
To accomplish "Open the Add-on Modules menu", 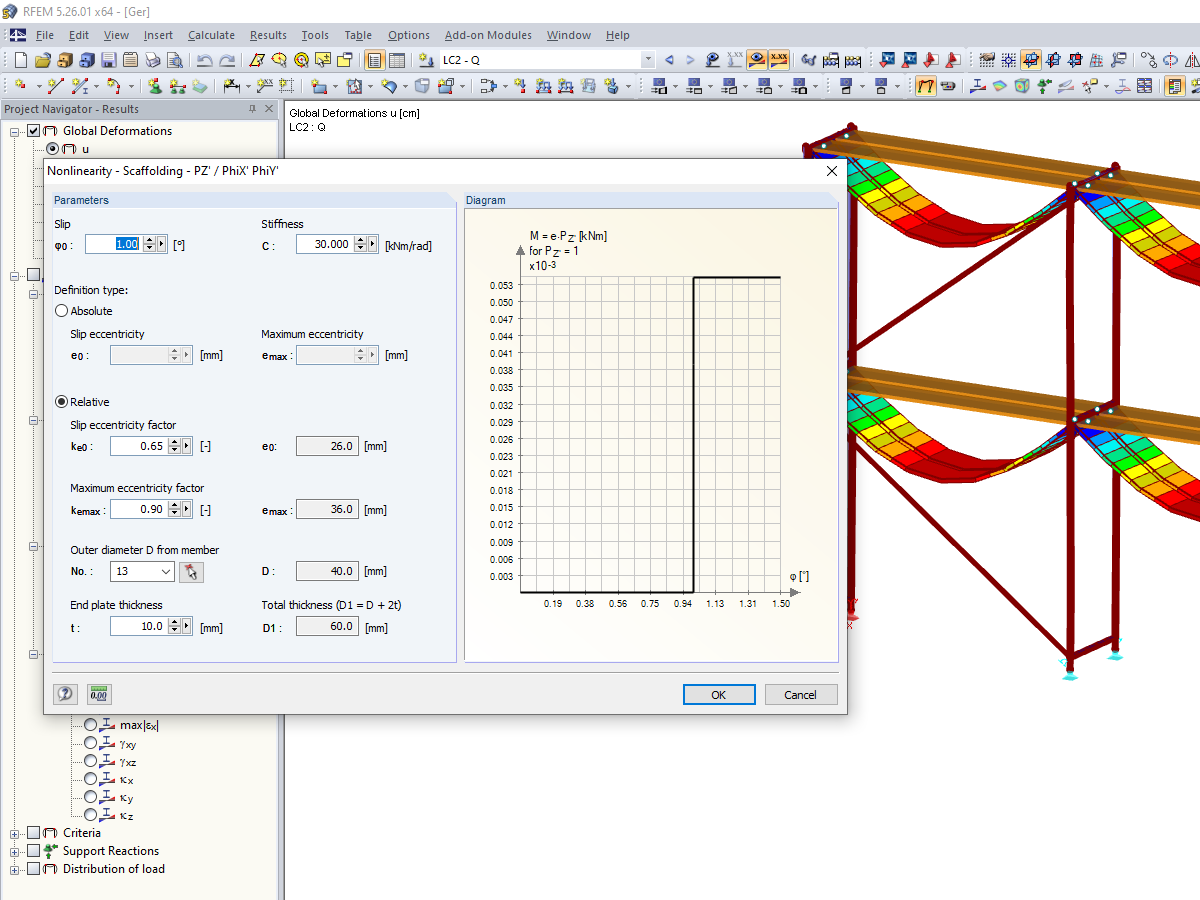I will 487,35.
